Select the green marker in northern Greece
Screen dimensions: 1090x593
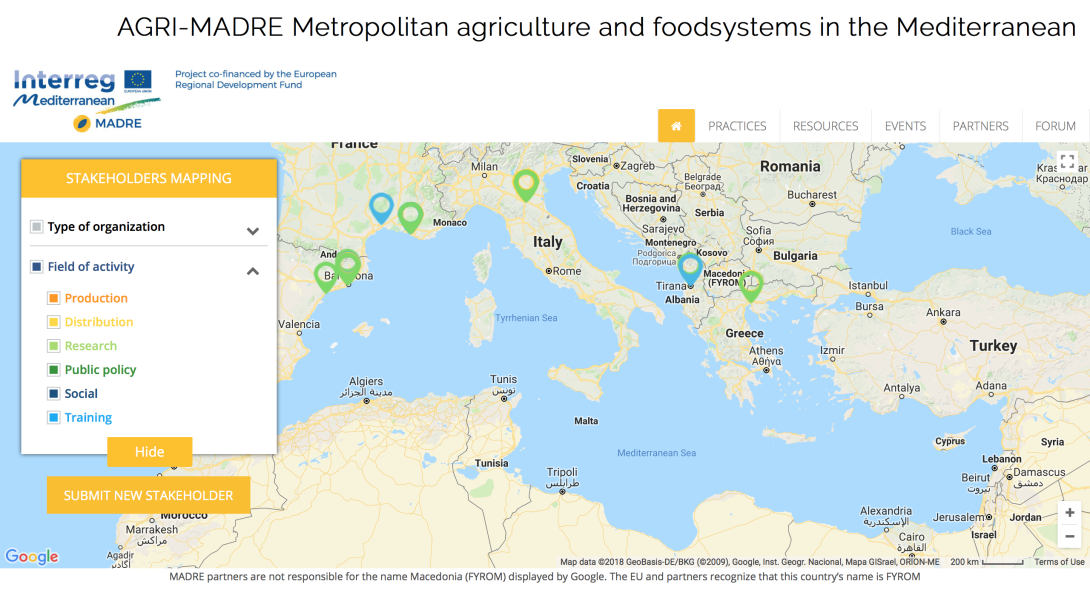point(751,285)
